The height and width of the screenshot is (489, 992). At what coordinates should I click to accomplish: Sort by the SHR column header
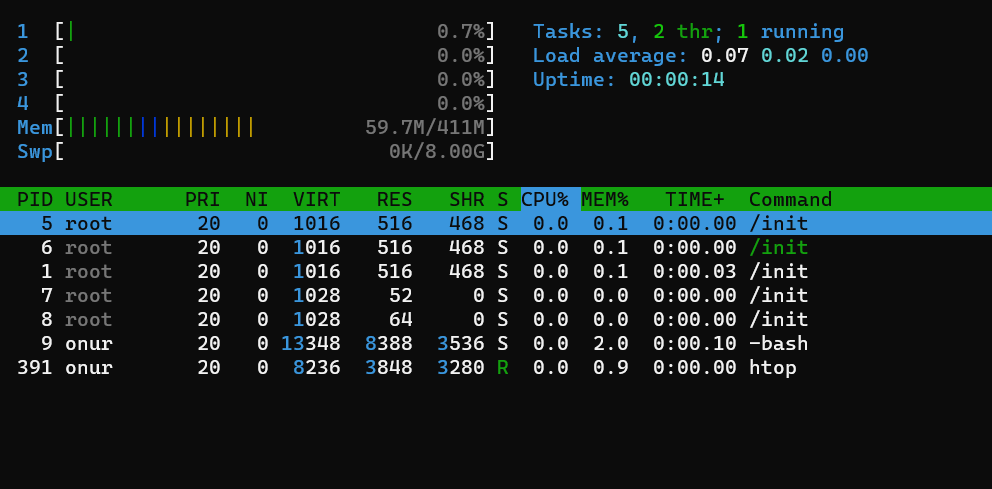[x=467, y=199]
